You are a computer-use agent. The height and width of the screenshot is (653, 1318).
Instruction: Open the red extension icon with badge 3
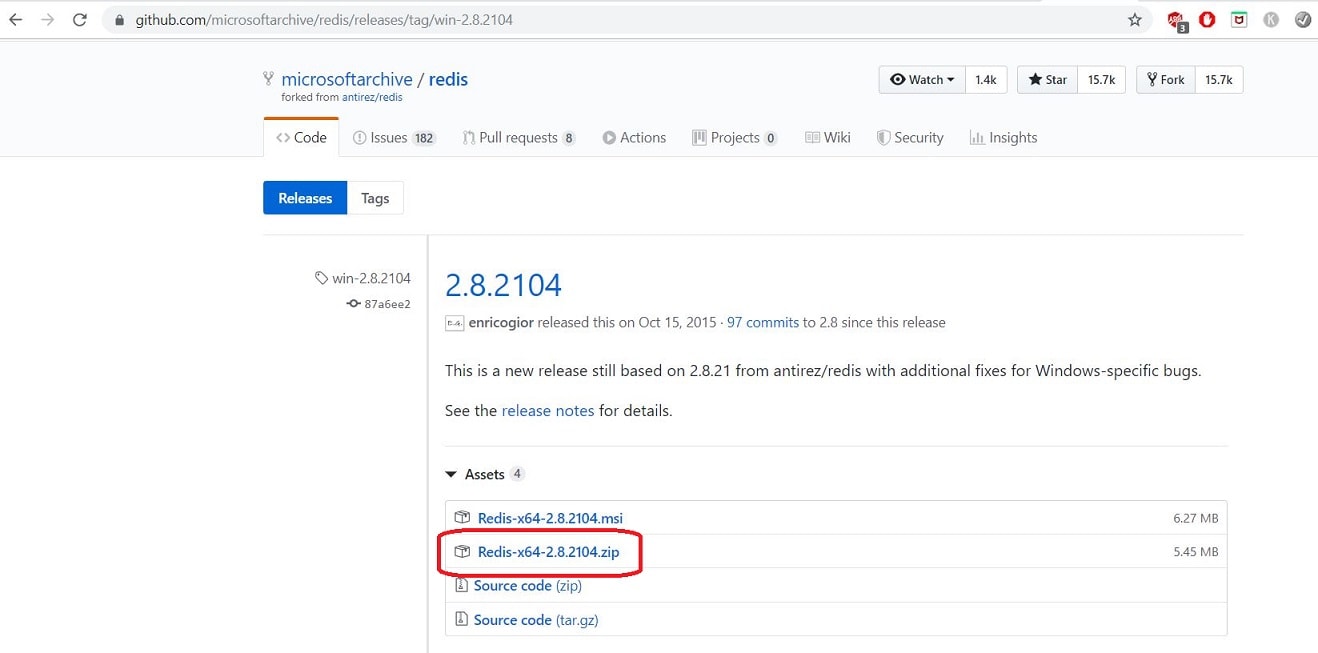point(1177,20)
